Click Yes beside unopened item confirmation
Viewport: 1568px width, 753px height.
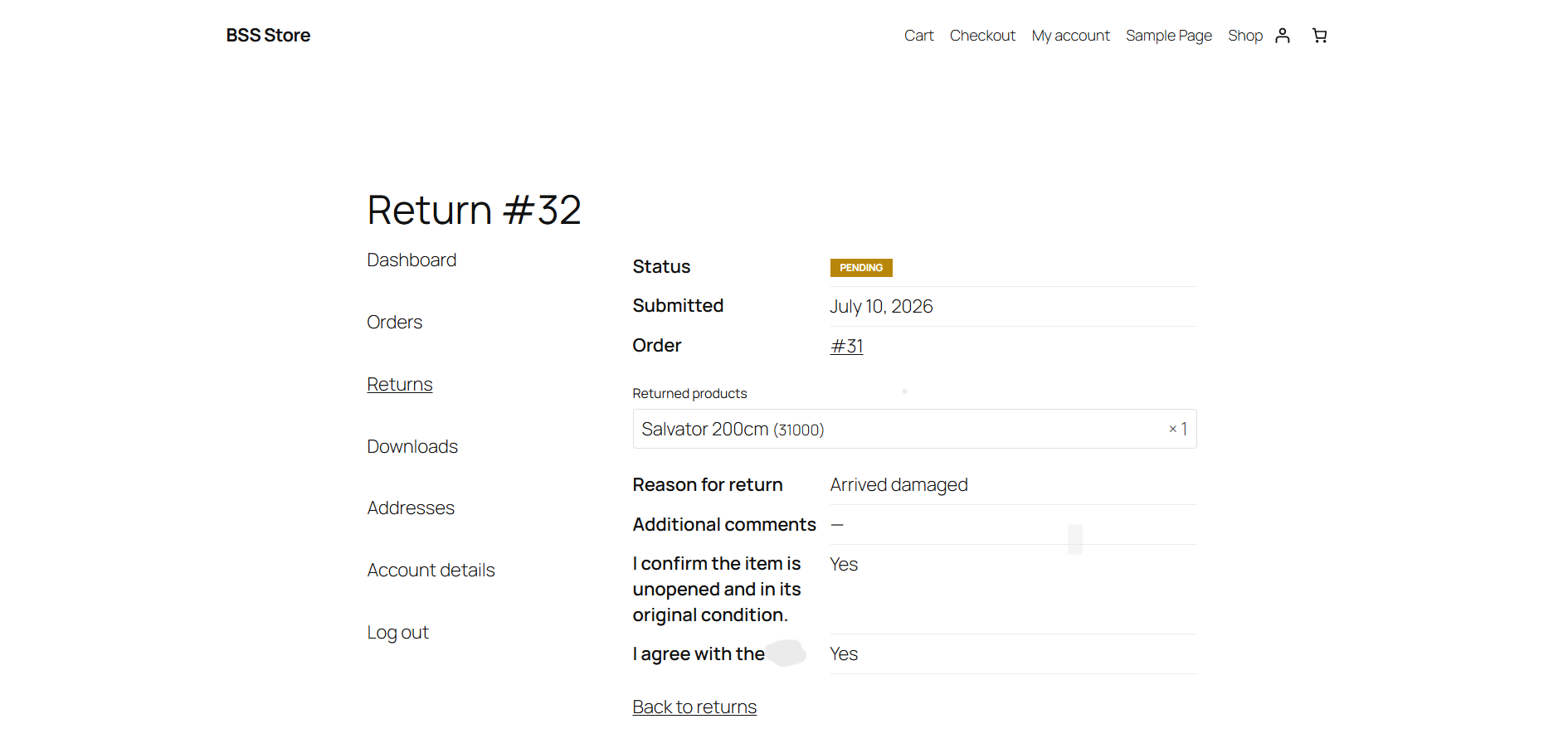844,564
